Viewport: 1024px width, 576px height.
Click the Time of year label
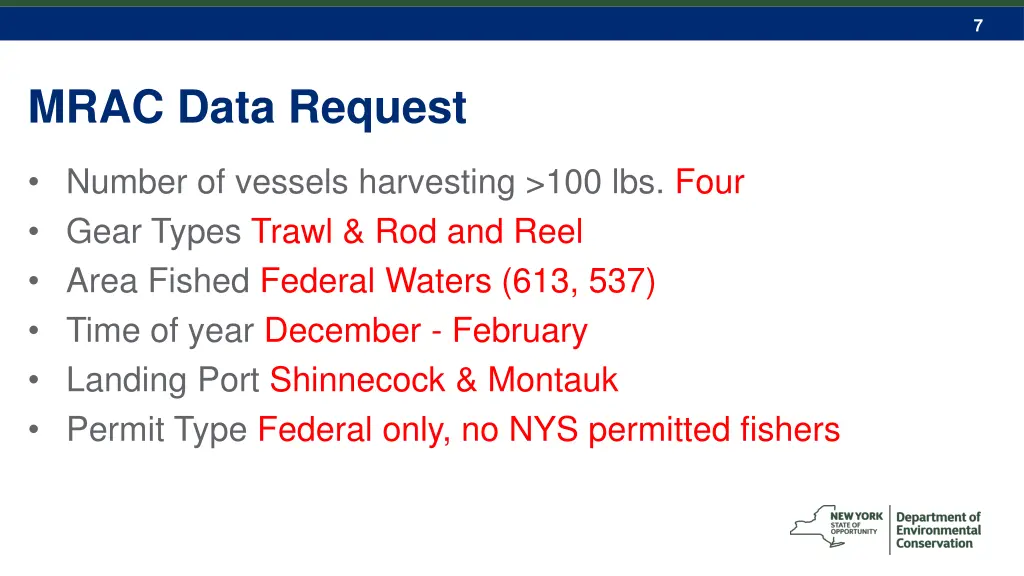pyautogui.click(x=160, y=331)
